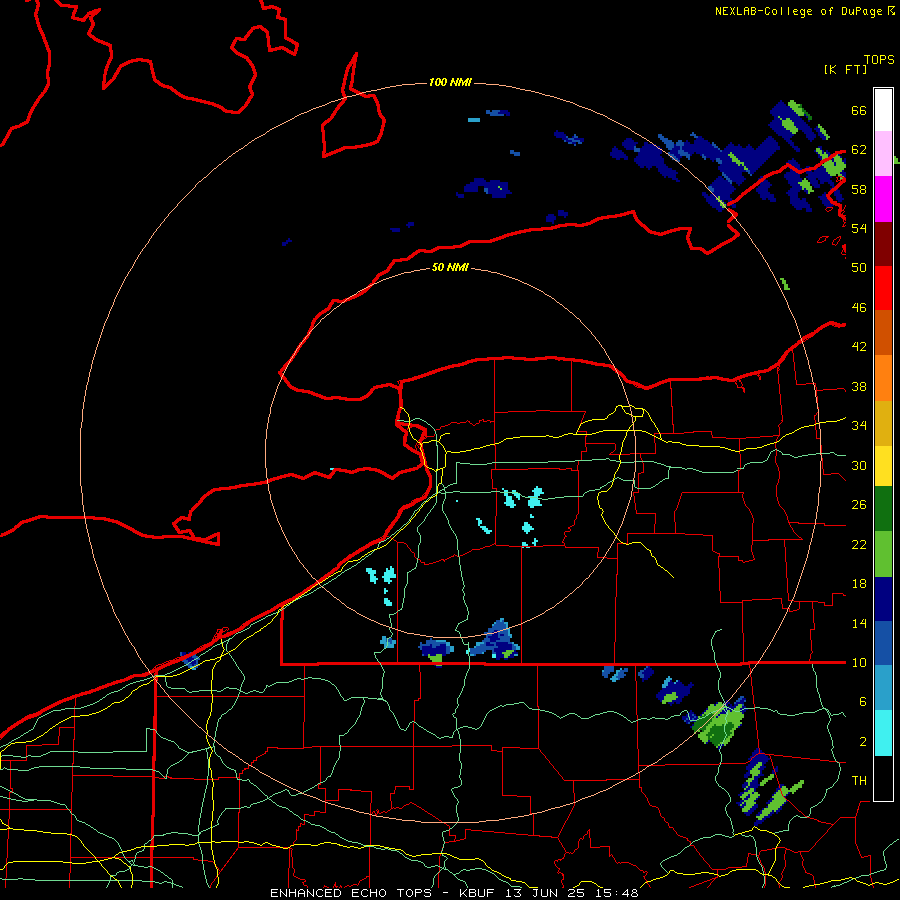
Task: Click the 6 value on the legend
Action: 863,702
